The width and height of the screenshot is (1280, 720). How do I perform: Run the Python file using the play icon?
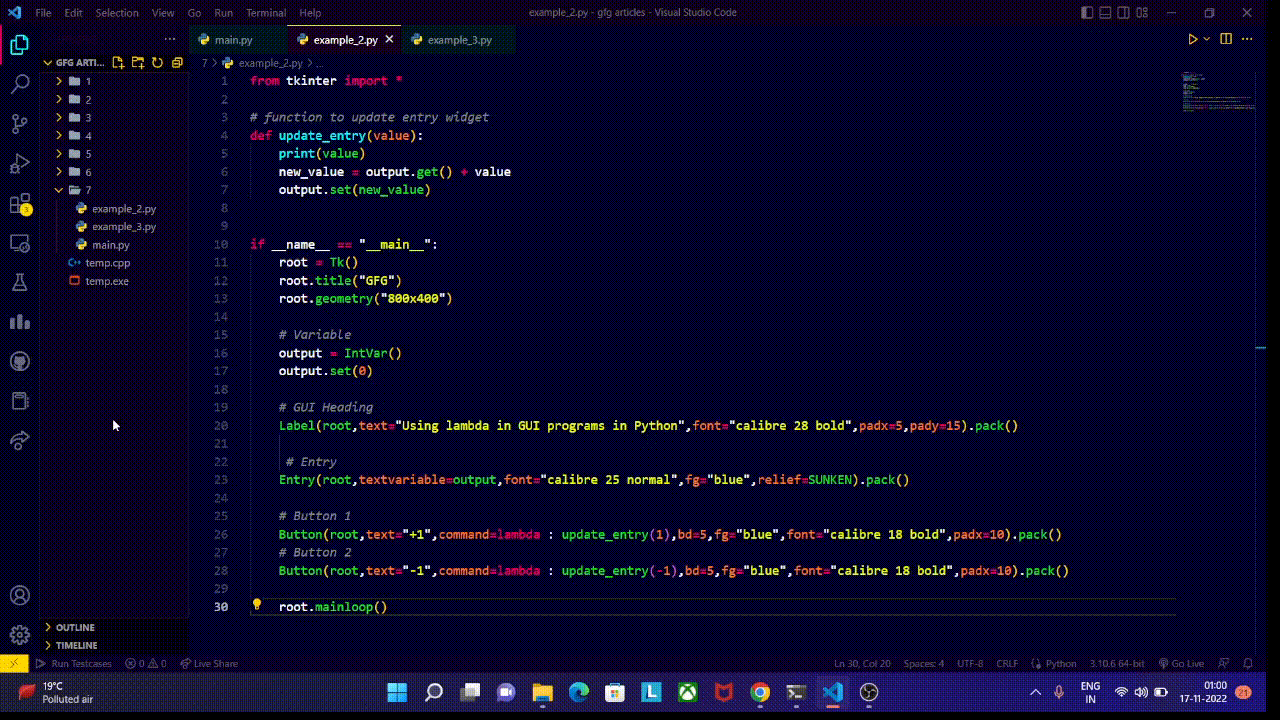(x=1191, y=39)
